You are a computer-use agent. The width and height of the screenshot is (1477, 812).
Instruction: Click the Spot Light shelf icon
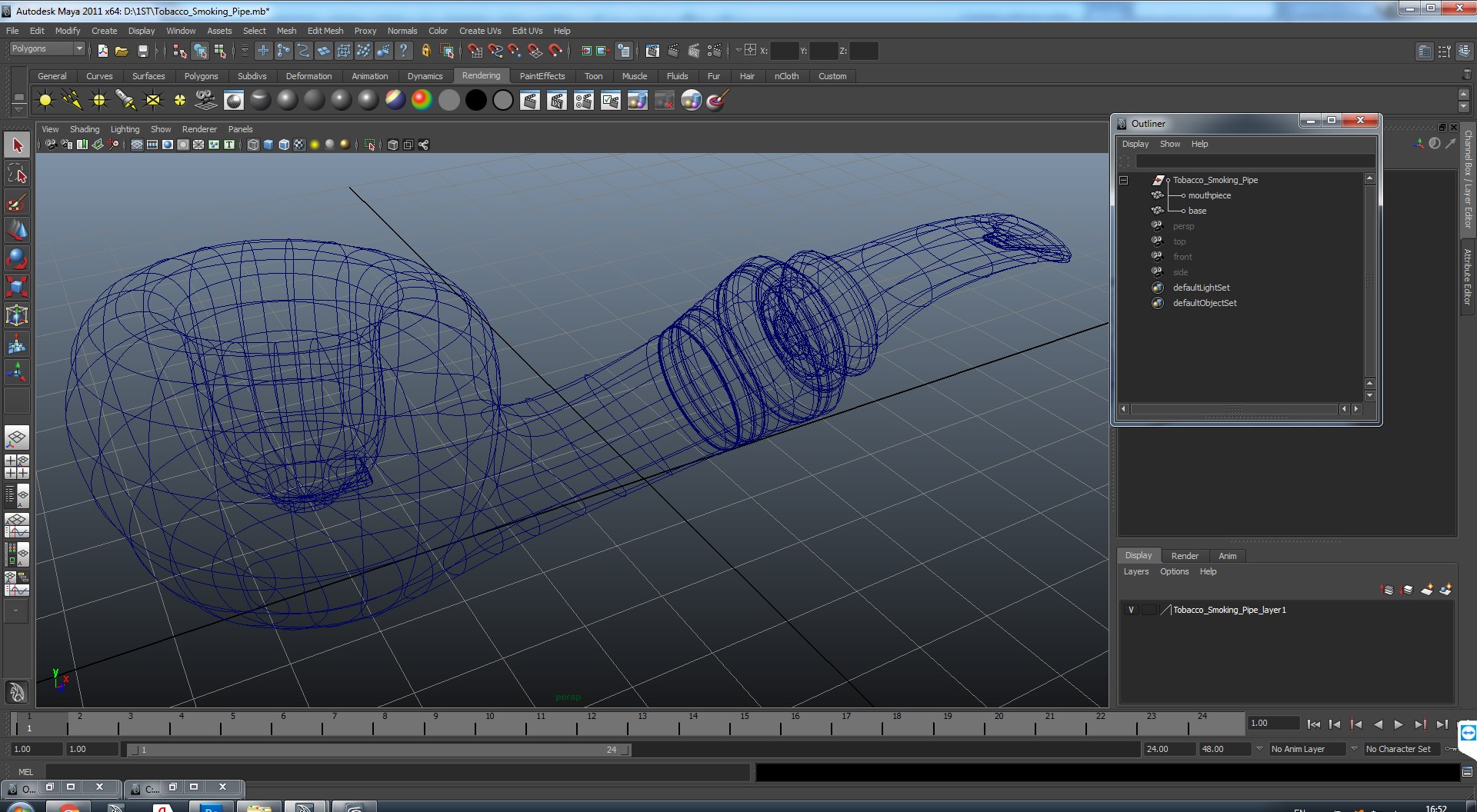tap(126, 101)
